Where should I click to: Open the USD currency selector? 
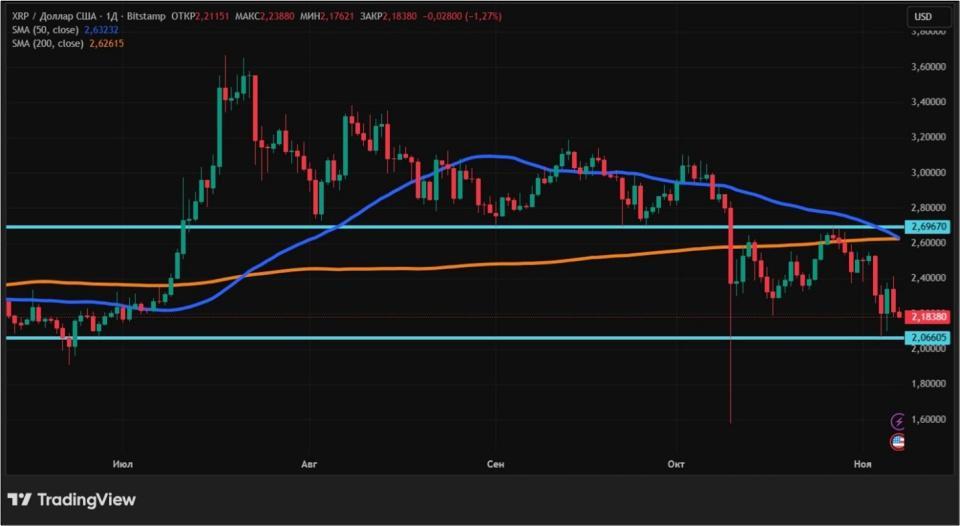point(925,17)
